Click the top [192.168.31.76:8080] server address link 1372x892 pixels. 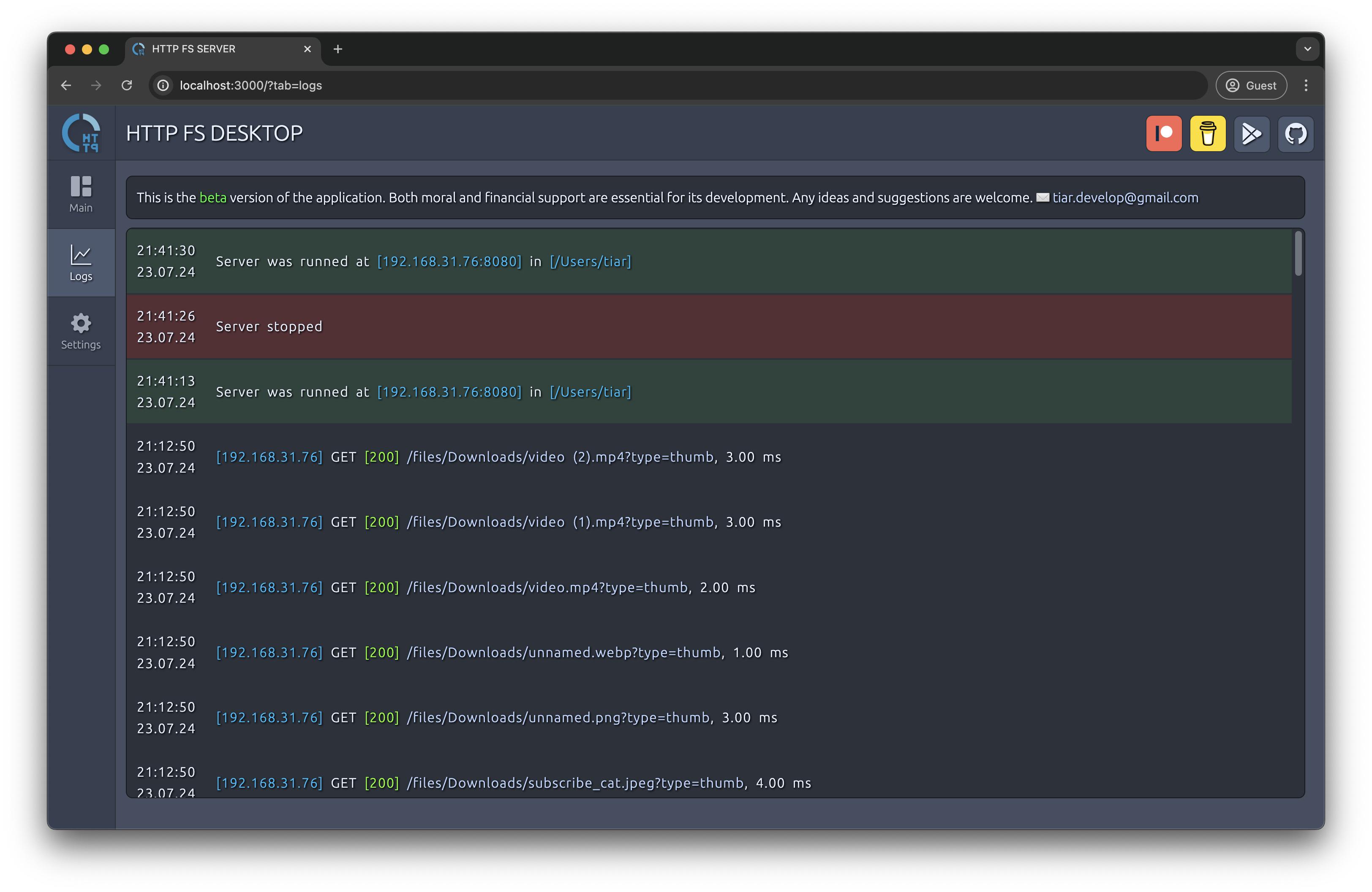click(x=449, y=261)
